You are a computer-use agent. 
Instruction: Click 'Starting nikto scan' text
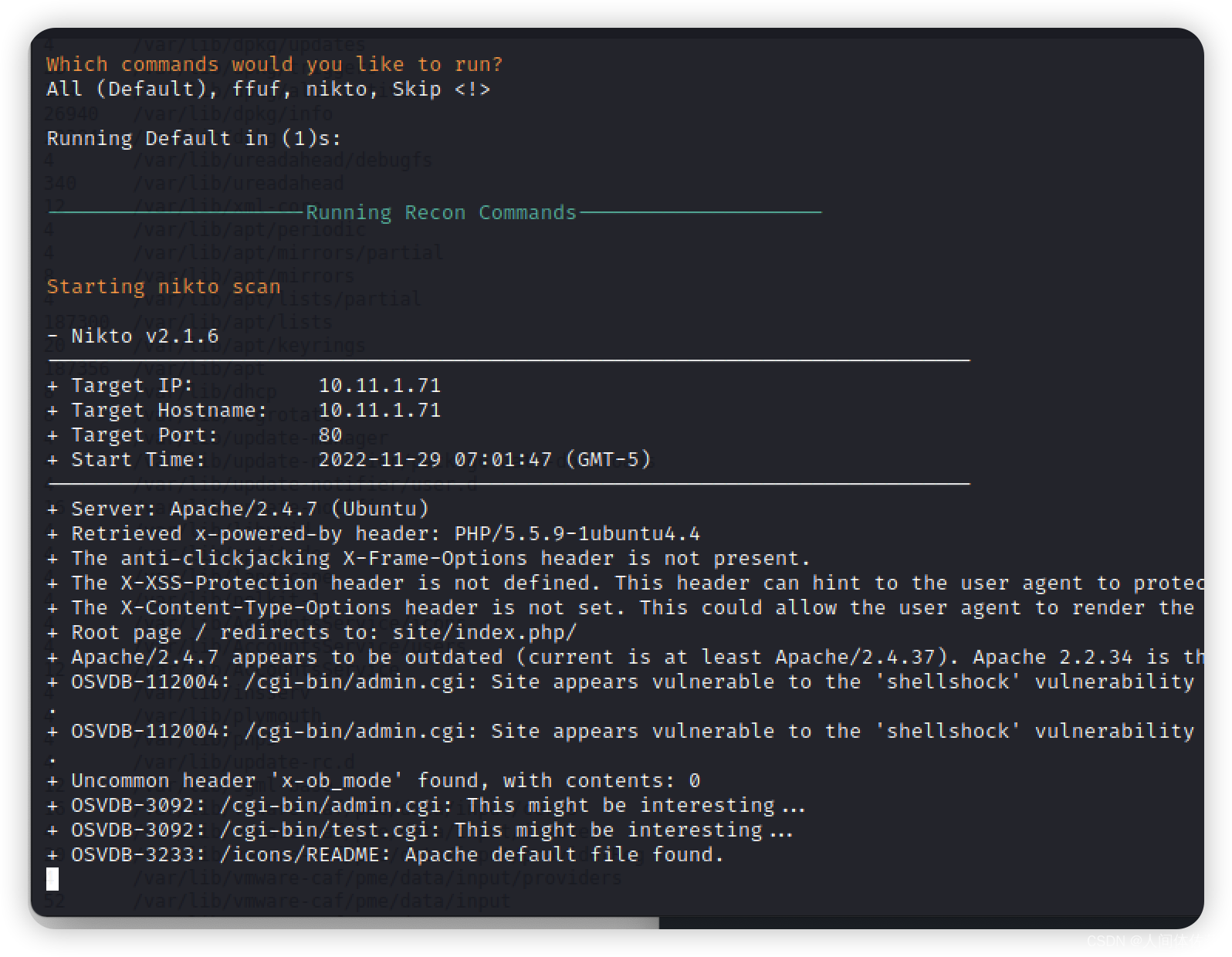point(163,286)
